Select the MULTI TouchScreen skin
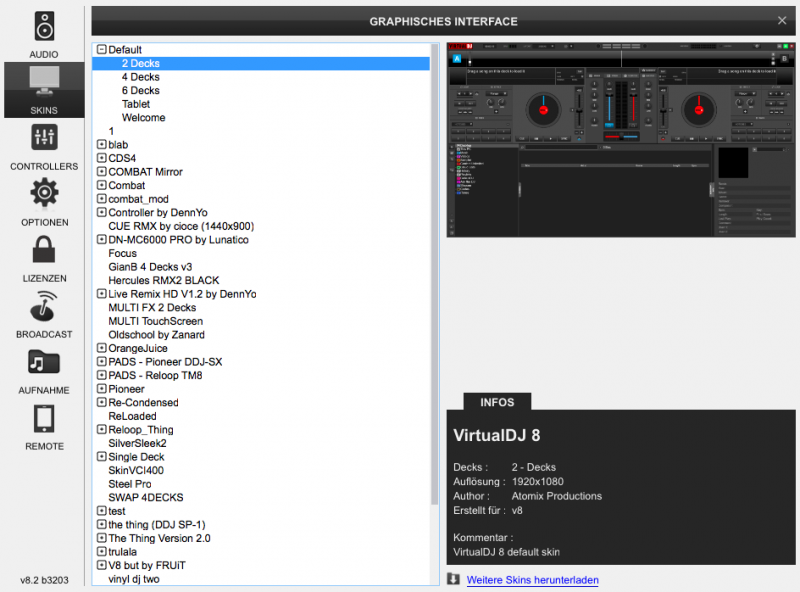Image resolution: width=800 pixels, height=592 pixels. (x=156, y=321)
